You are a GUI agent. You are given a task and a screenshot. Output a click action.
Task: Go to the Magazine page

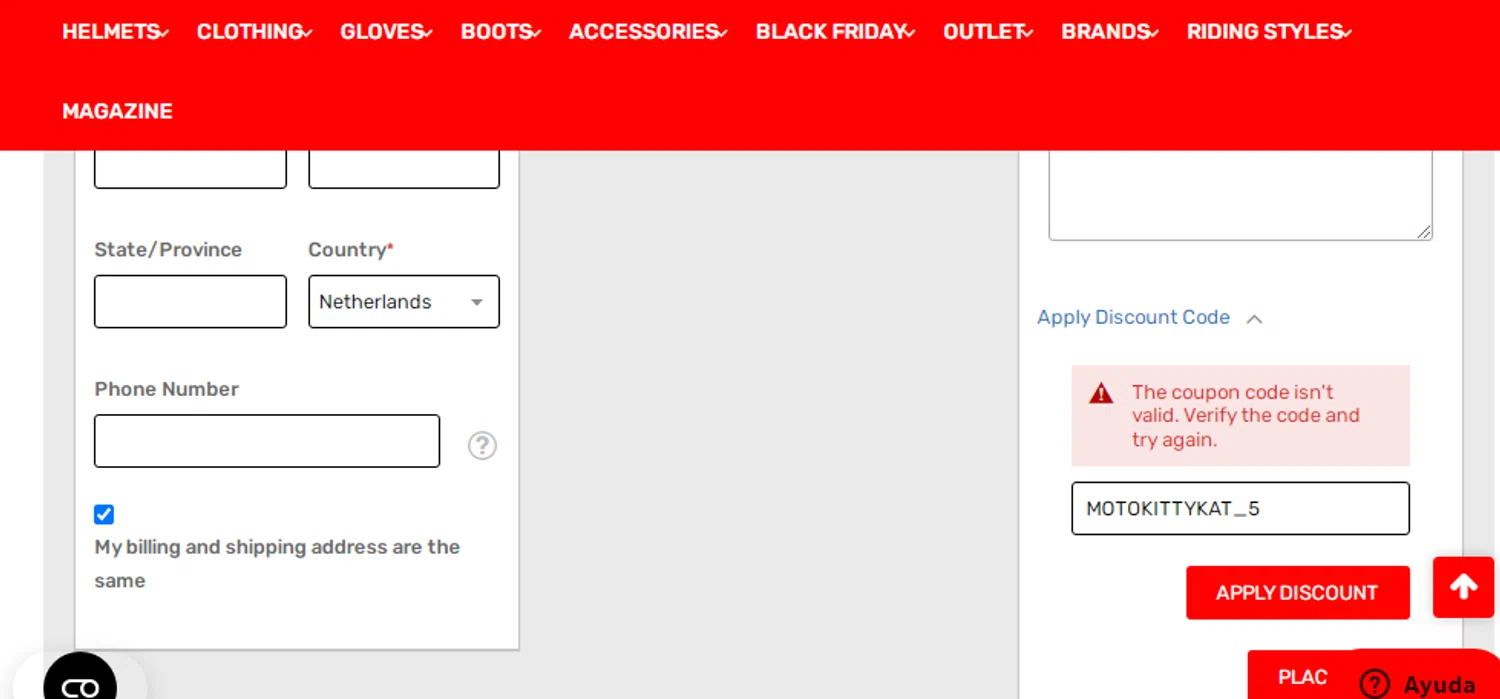click(117, 111)
